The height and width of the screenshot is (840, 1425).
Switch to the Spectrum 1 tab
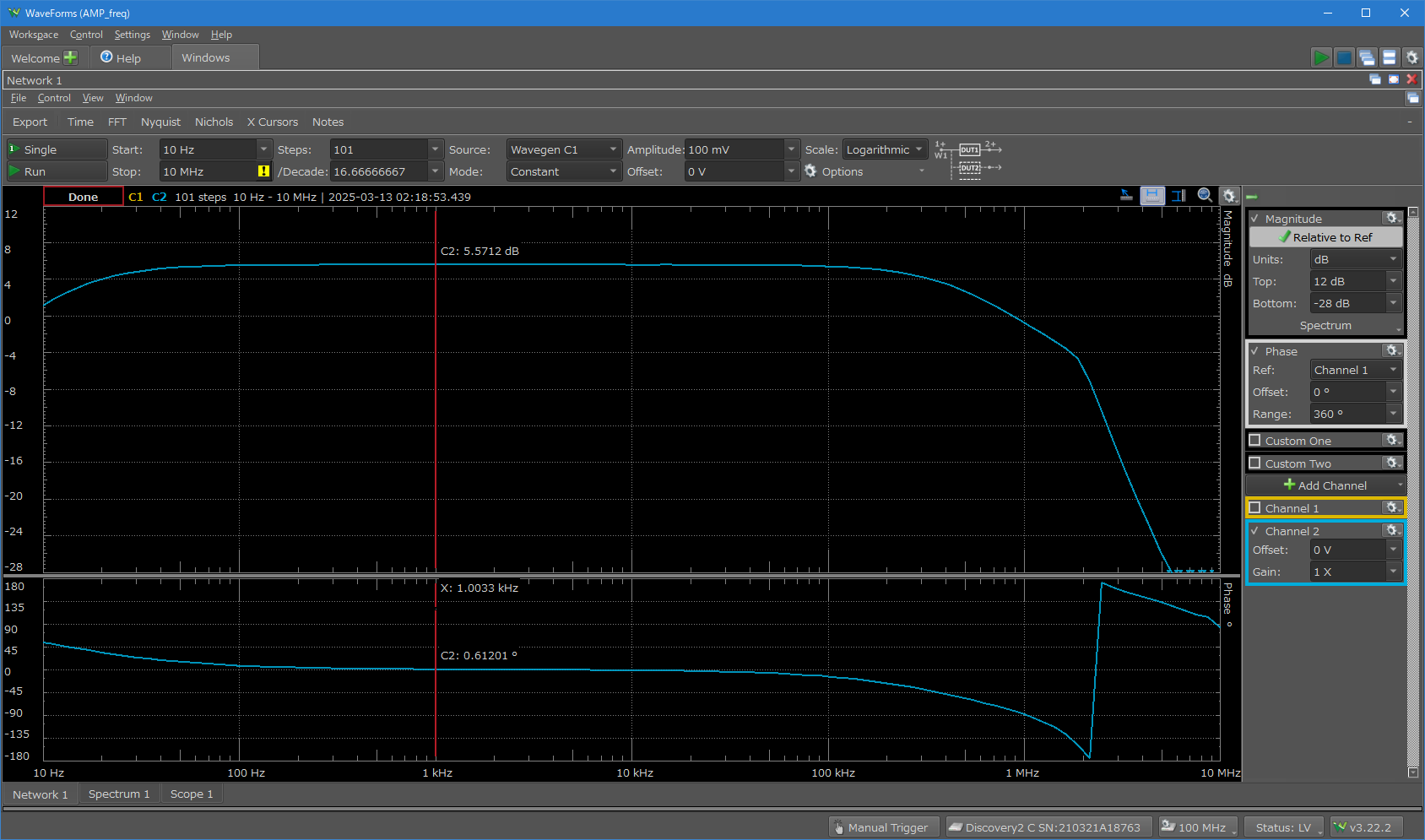[119, 794]
